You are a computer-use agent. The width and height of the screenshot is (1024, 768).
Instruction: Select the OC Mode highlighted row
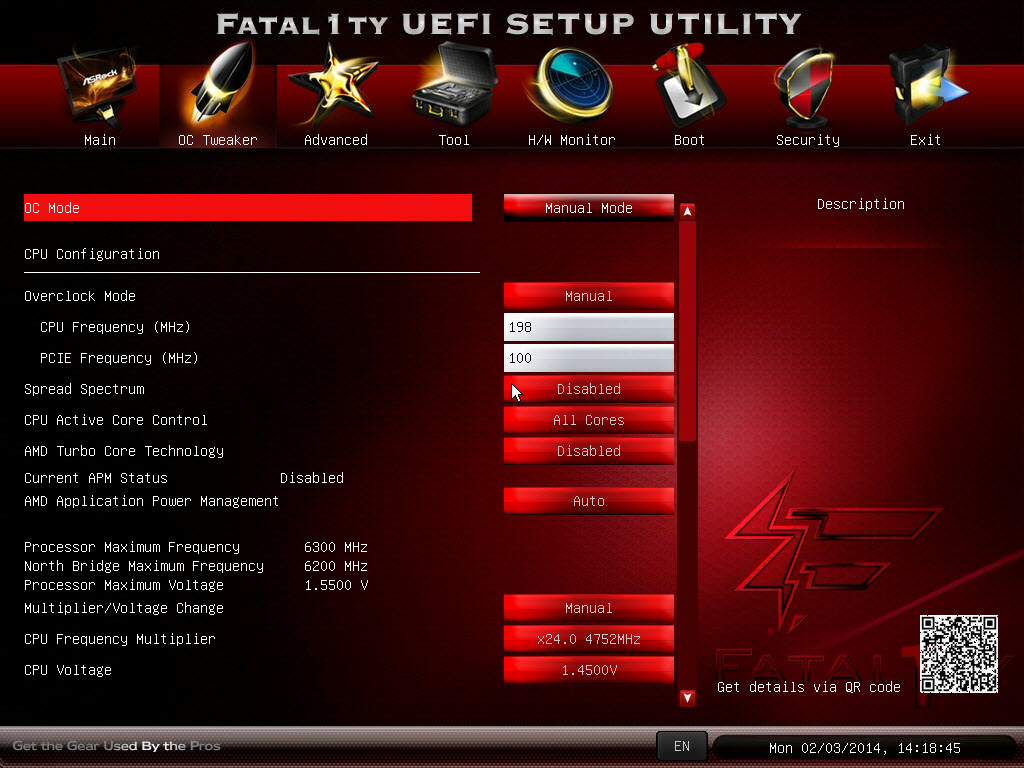[248, 208]
